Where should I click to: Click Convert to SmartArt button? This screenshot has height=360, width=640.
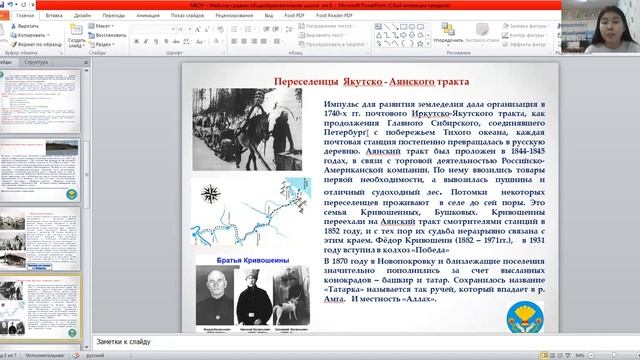pyautogui.click(x=333, y=44)
